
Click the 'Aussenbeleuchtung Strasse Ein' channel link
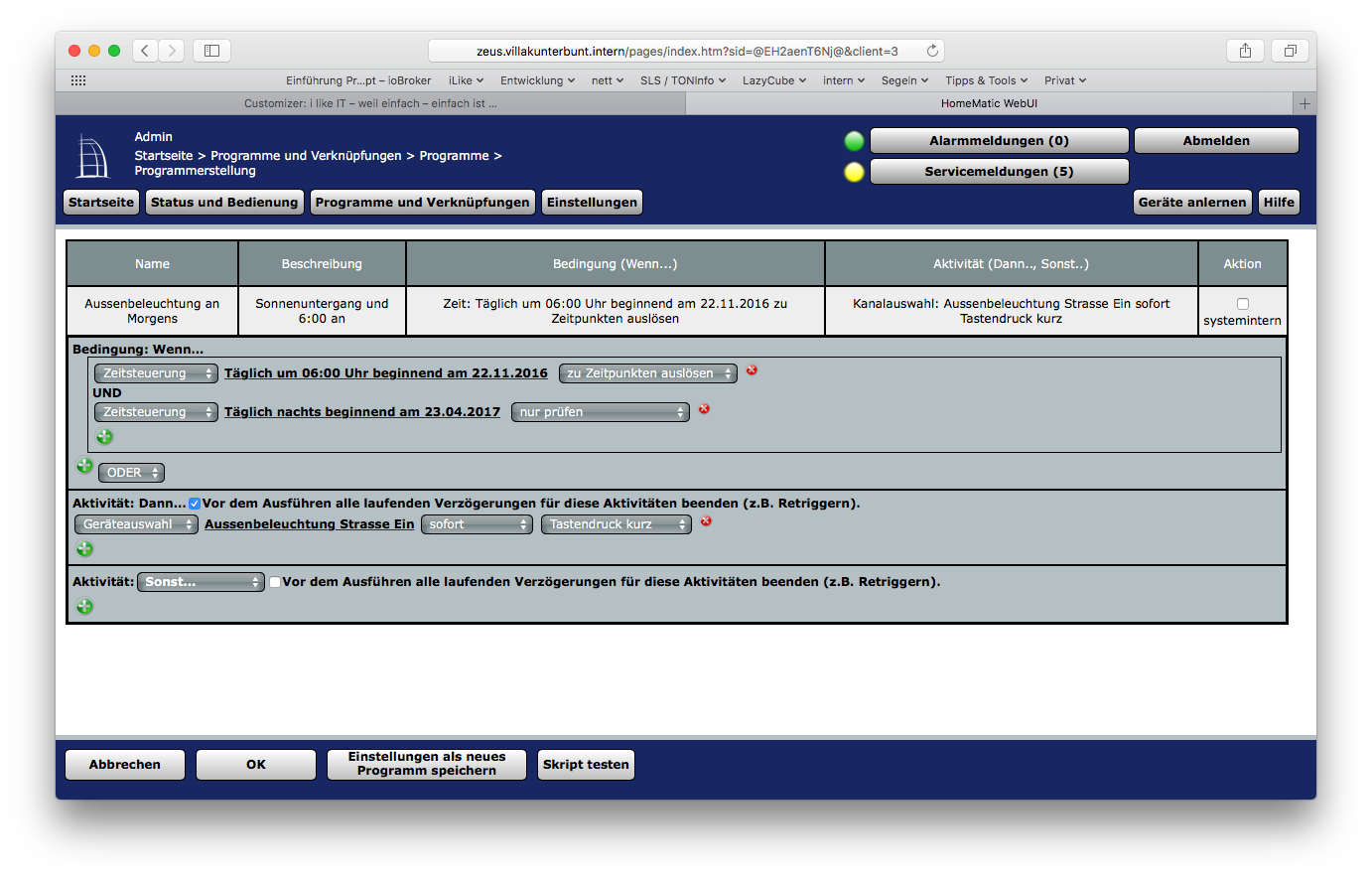[x=310, y=524]
